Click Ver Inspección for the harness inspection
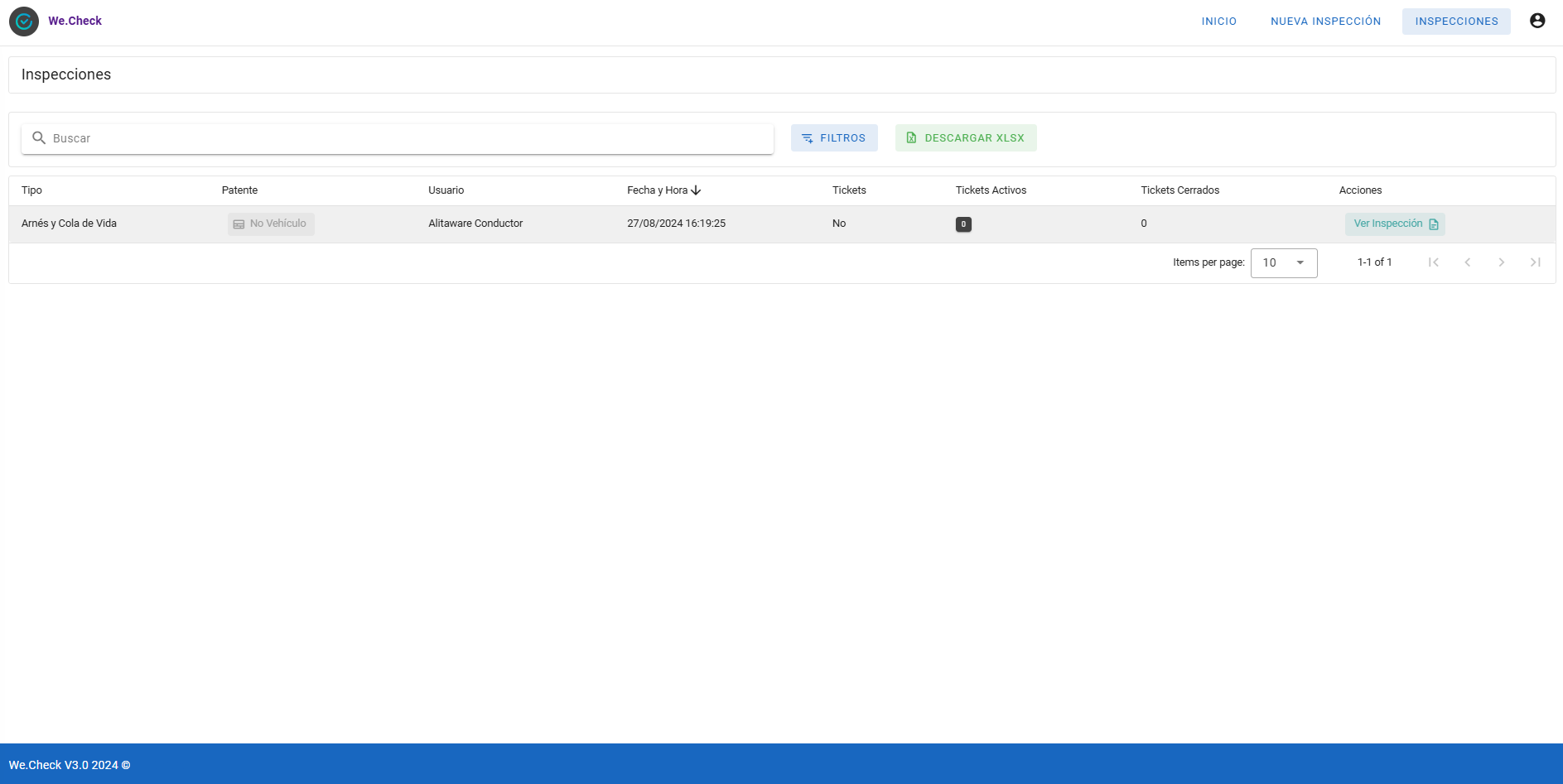The height and width of the screenshot is (784, 1563). click(1394, 224)
